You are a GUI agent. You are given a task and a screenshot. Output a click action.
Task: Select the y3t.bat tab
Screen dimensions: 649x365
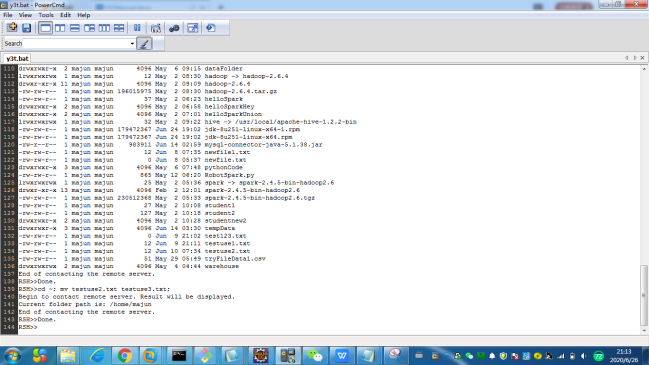click(17, 58)
